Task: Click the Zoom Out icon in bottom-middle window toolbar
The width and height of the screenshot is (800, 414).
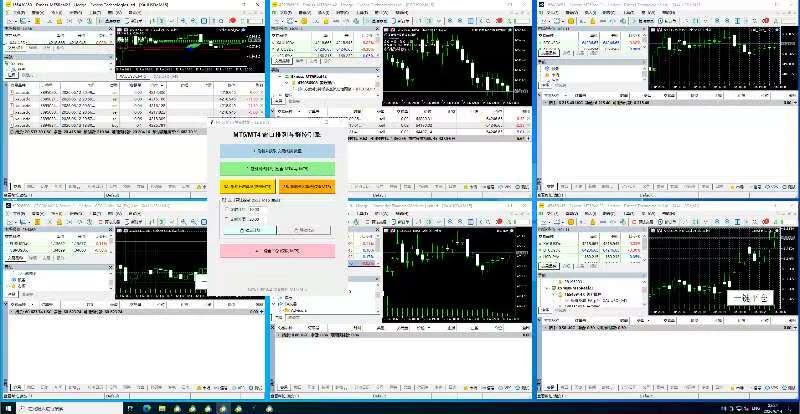Action: pyautogui.click(x=460, y=222)
